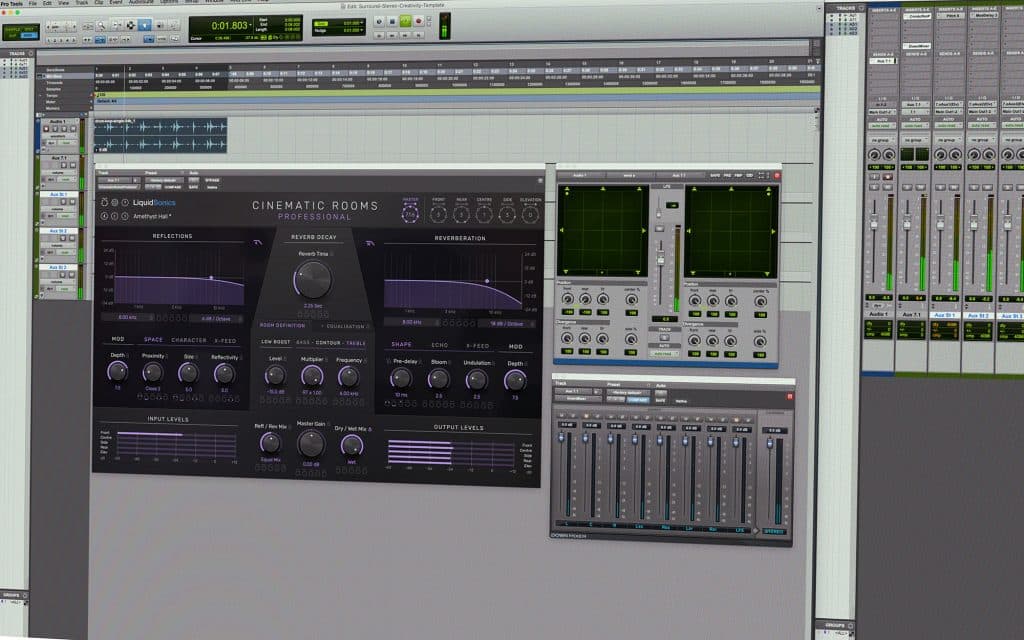Screen dimensions: 1024x640
Task: Select the X-FEED tab under Reflections
Action: (x=225, y=341)
